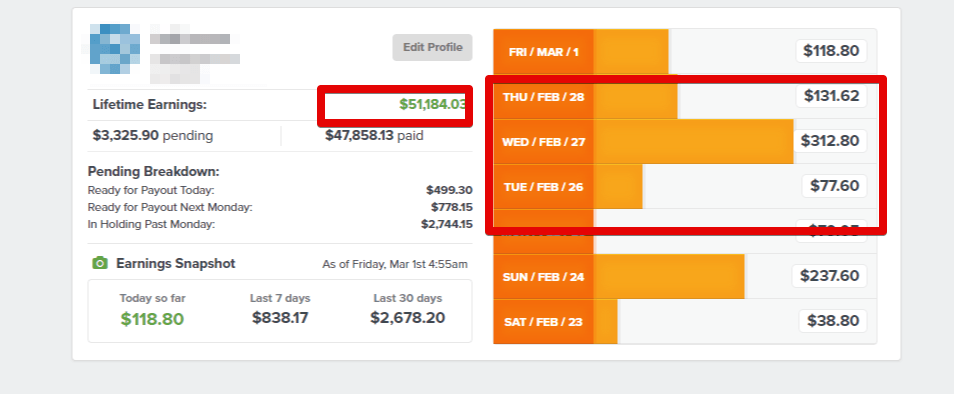Click the green camera Earnings Snapshot icon

100,263
